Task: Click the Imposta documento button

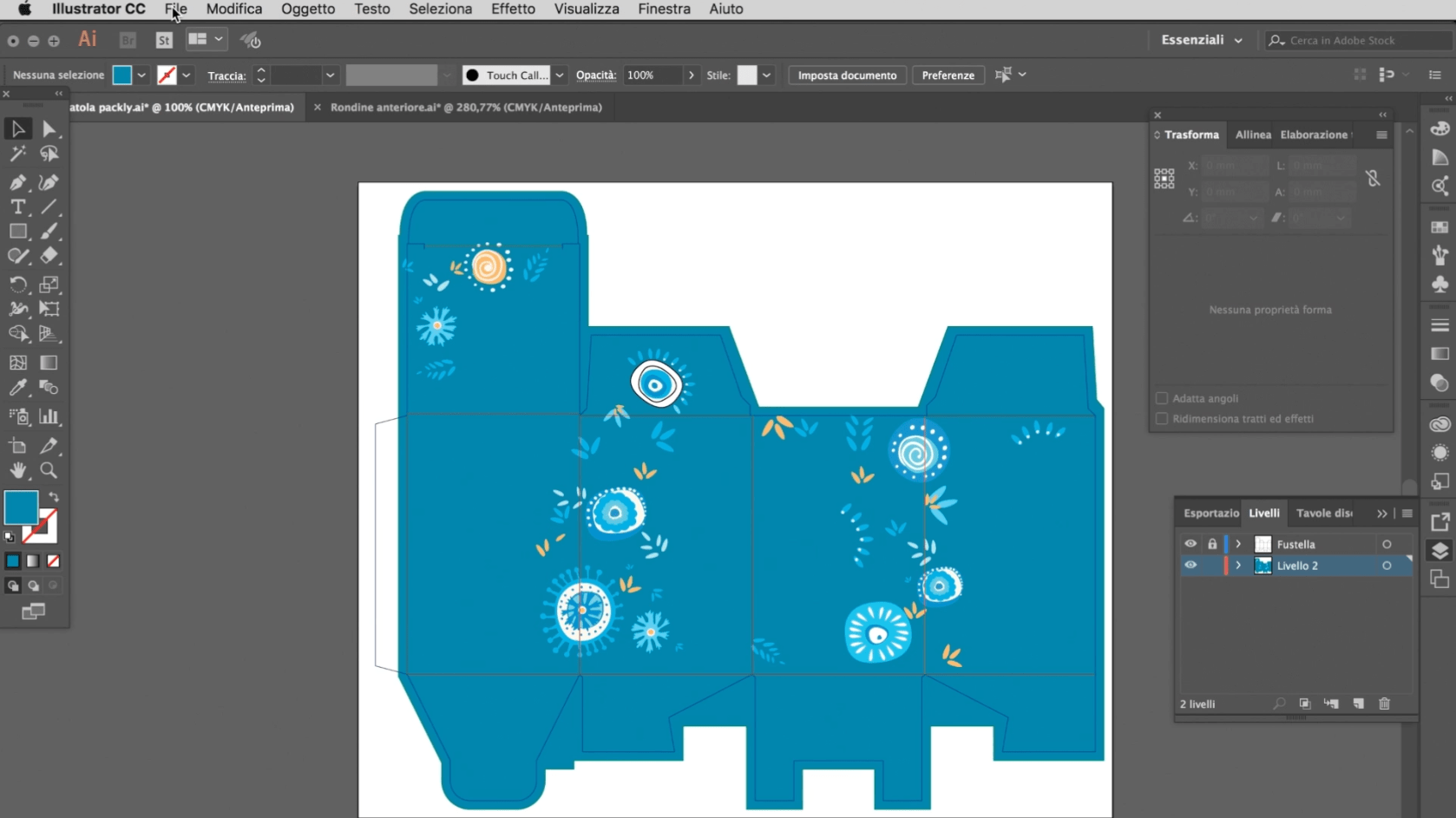Action: coord(846,75)
